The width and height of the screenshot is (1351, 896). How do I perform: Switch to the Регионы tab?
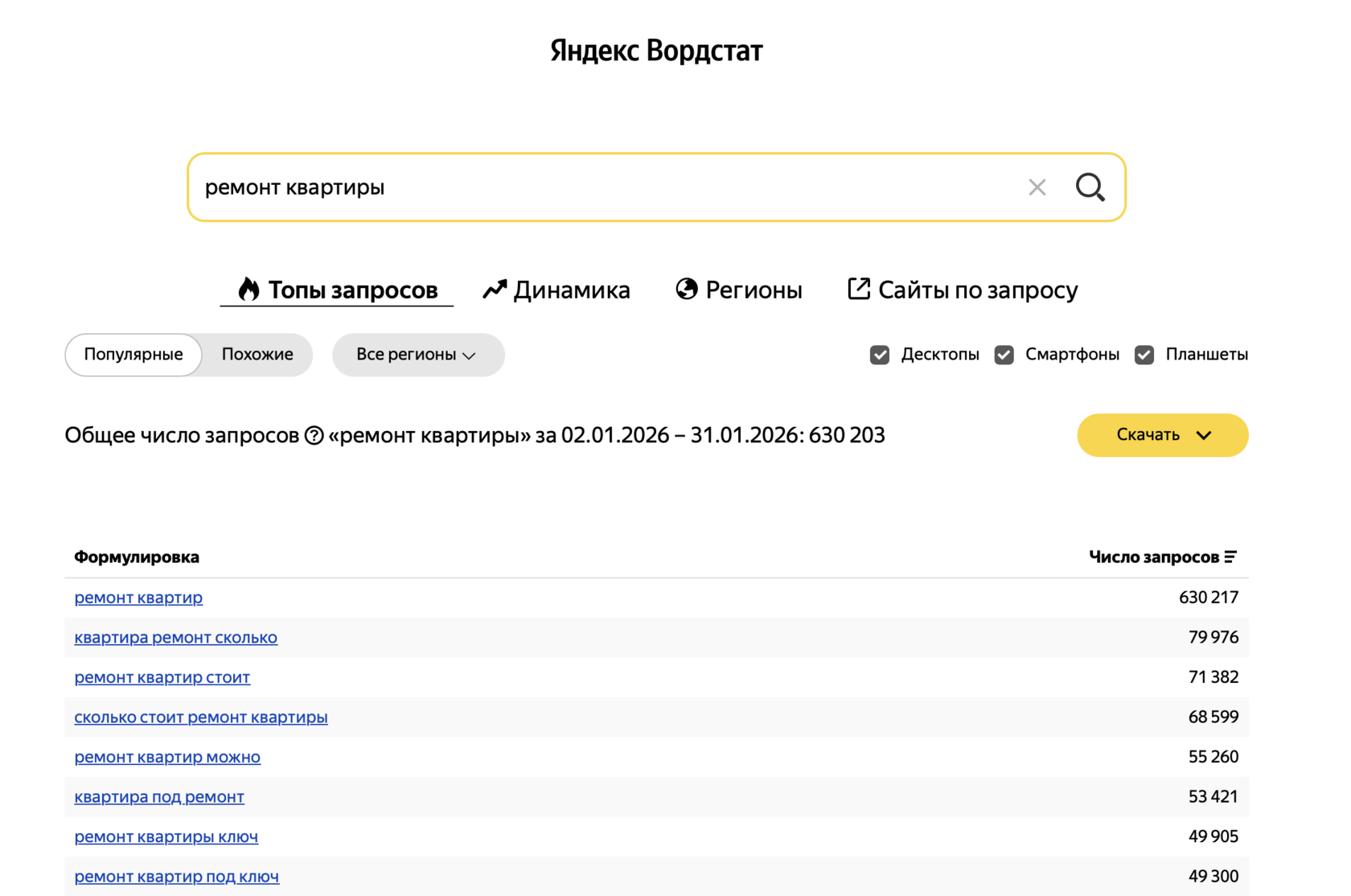point(753,289)
